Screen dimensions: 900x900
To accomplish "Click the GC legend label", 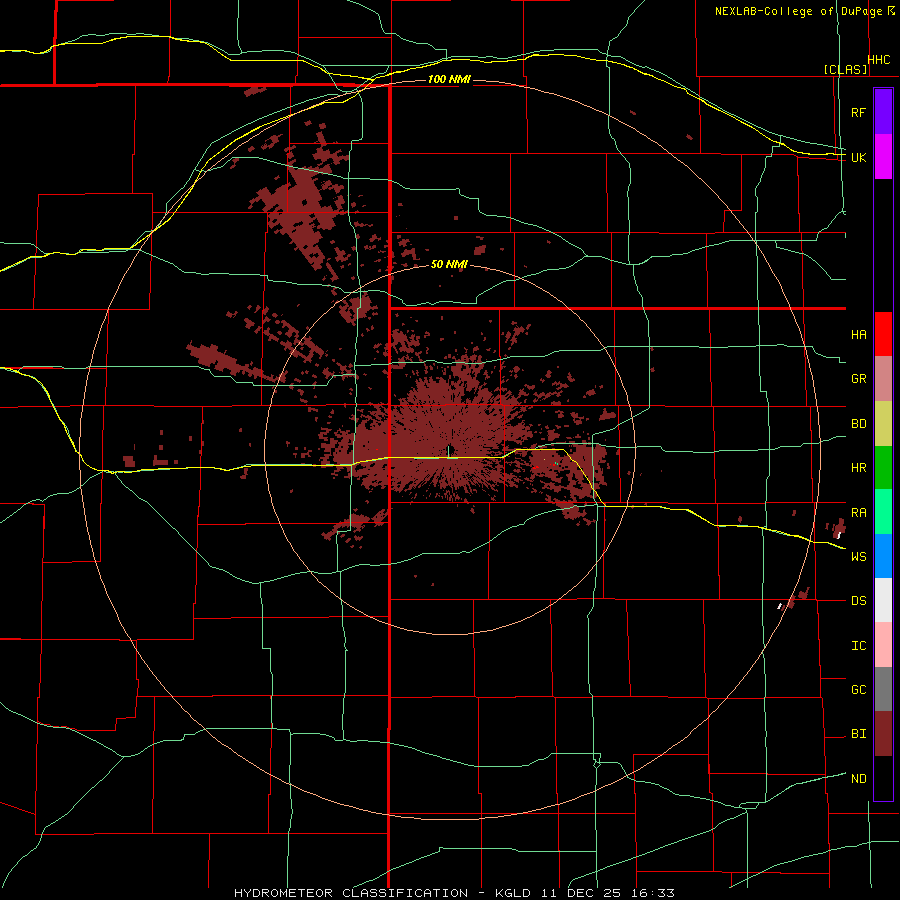I will (858, 690).
